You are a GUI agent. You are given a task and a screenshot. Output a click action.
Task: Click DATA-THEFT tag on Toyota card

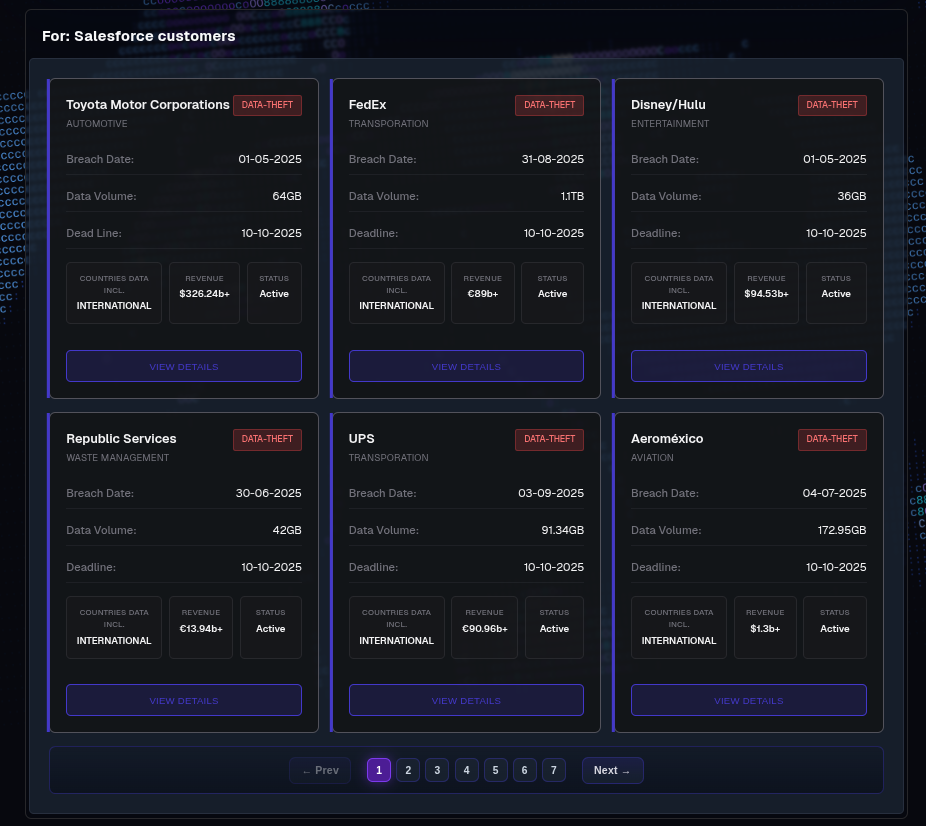(x=267, y=105)
